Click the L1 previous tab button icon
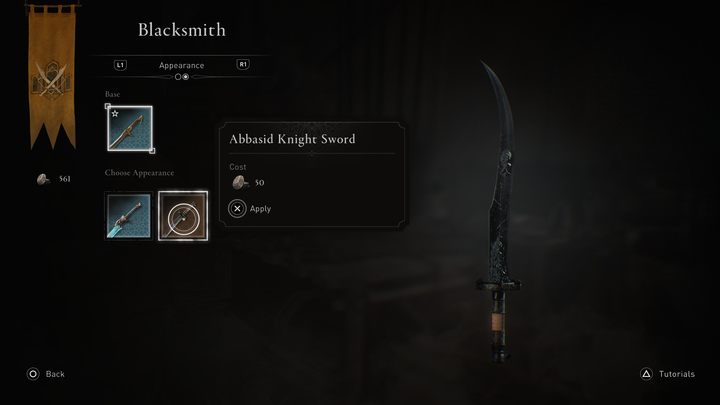 coord(120,65)
